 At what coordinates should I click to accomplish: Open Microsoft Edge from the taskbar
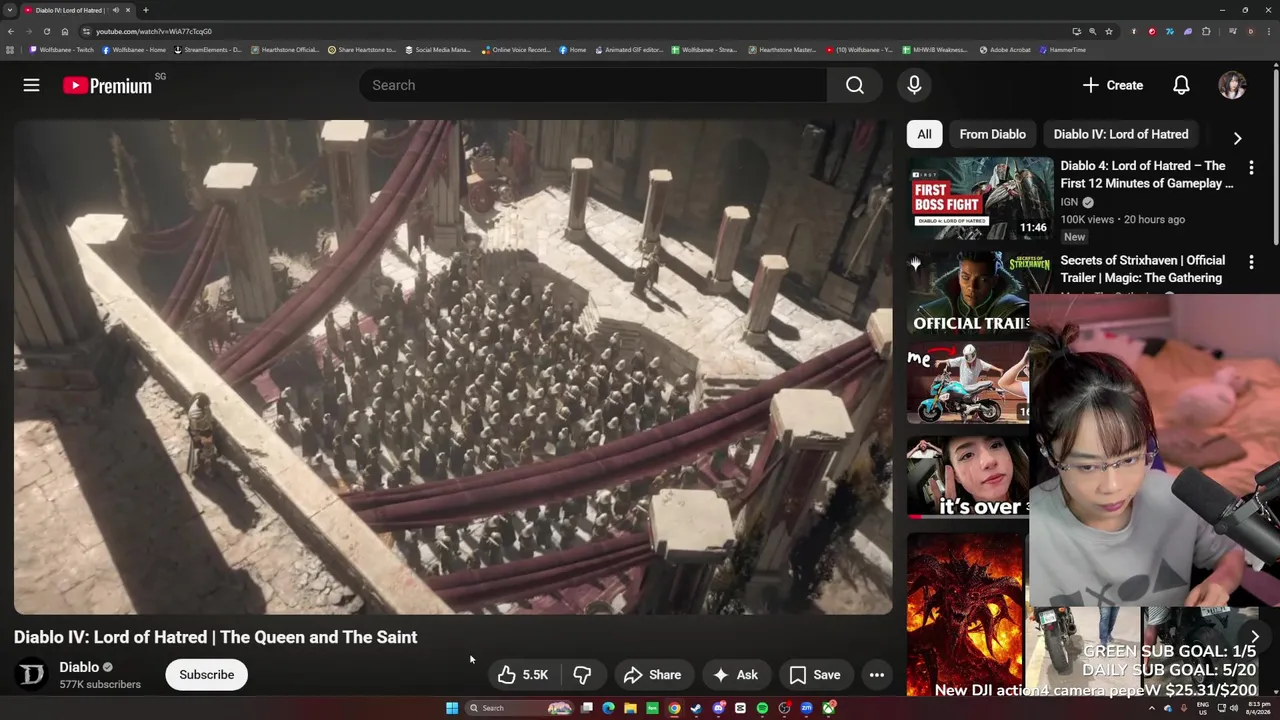click(x=608, y=708)
